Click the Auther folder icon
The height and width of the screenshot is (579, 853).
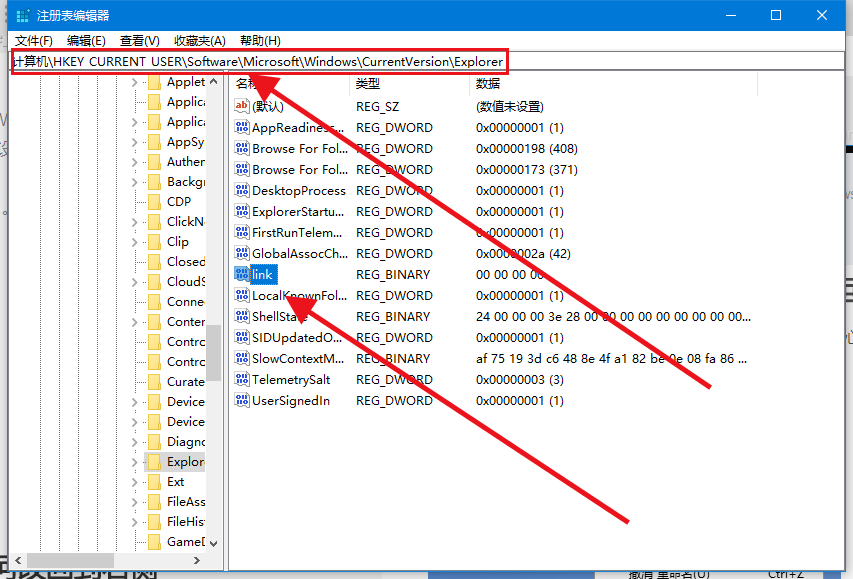click(x=154, y=162)
